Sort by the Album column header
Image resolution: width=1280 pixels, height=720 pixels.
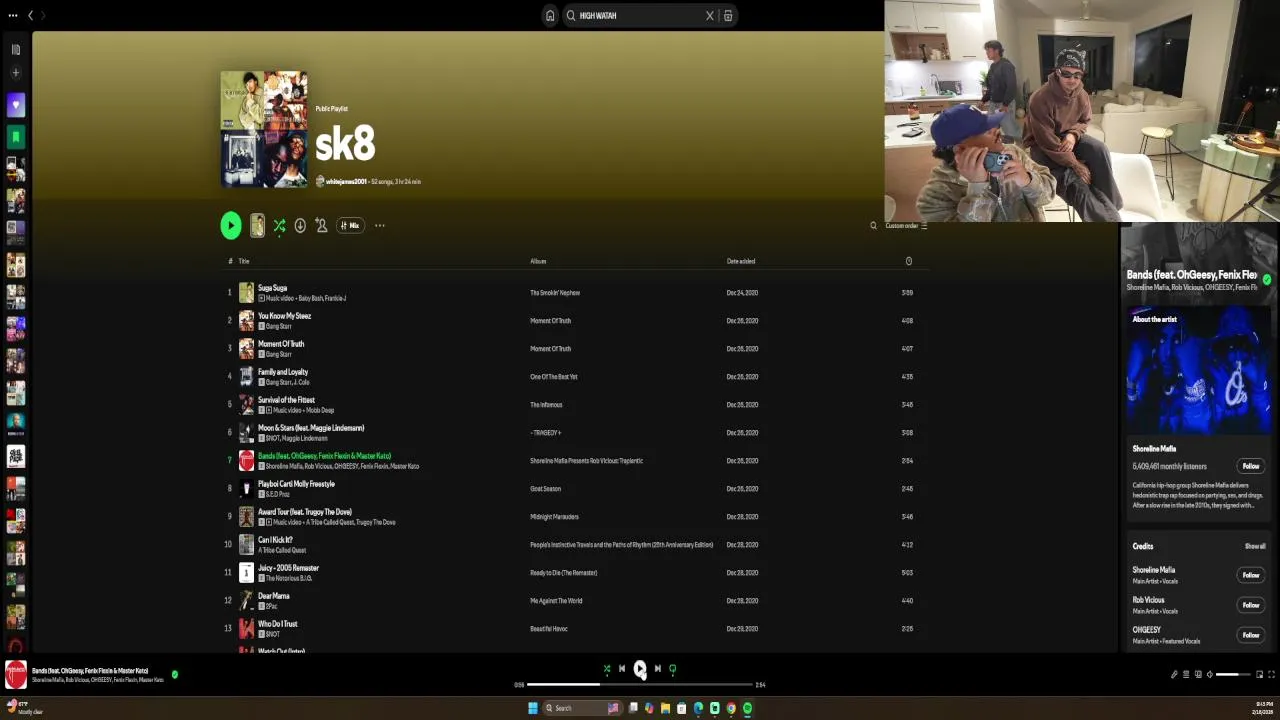click(538, 261)
